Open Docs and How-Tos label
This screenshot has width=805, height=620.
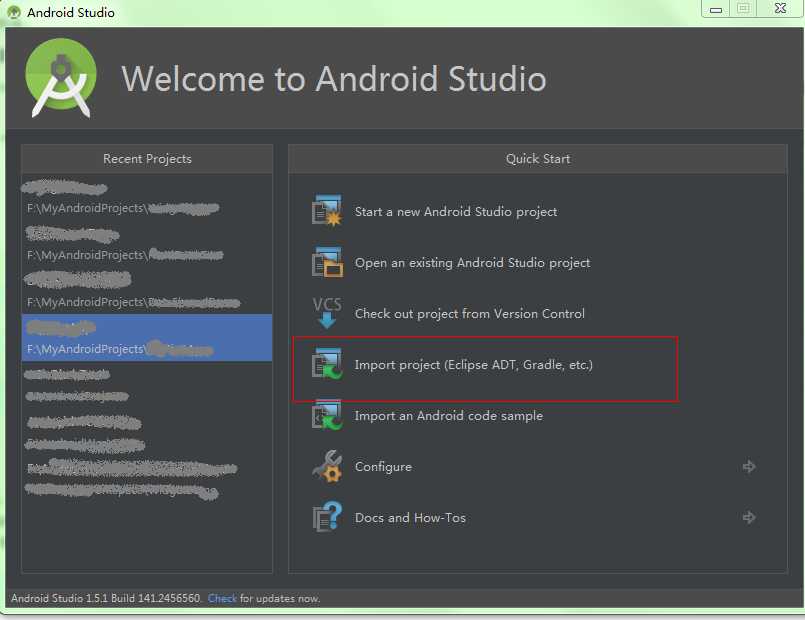[410, 517]
